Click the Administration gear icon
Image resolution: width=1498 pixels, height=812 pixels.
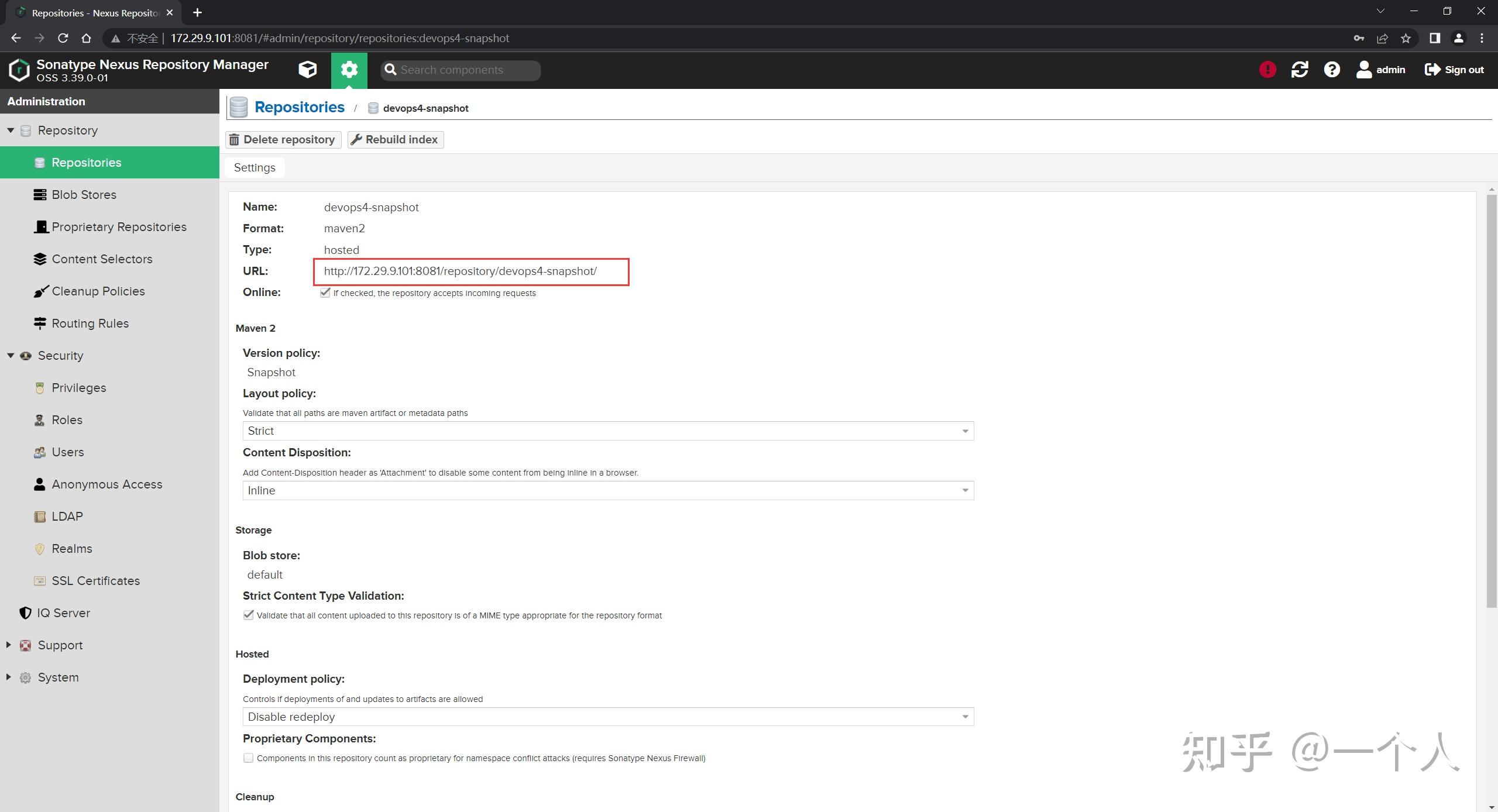(x=349, y=70)
